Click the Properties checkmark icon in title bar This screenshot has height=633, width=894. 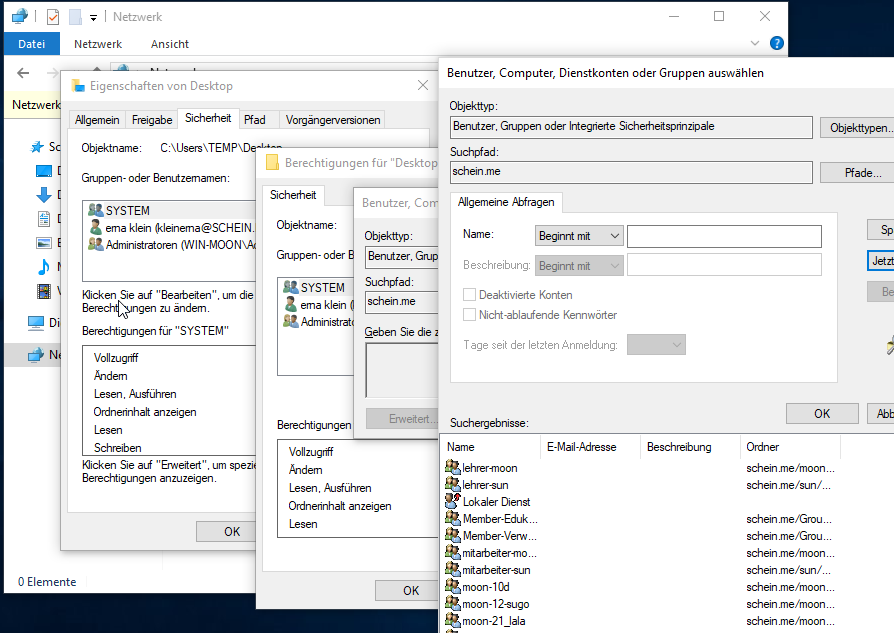53,17
